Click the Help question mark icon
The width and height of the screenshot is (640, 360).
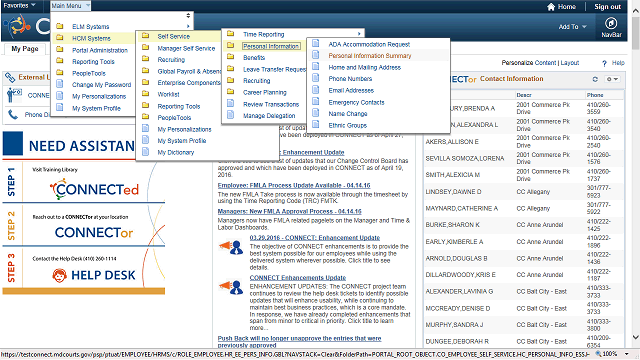pos(604,63)
